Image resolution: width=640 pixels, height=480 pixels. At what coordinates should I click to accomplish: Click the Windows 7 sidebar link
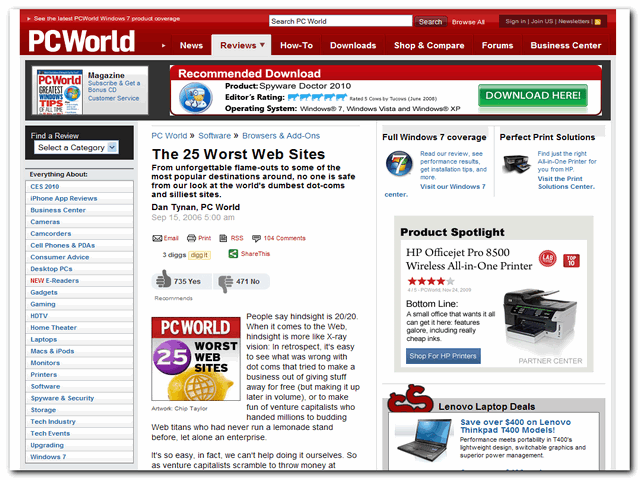pyautogui.click(x=48, y=457)
